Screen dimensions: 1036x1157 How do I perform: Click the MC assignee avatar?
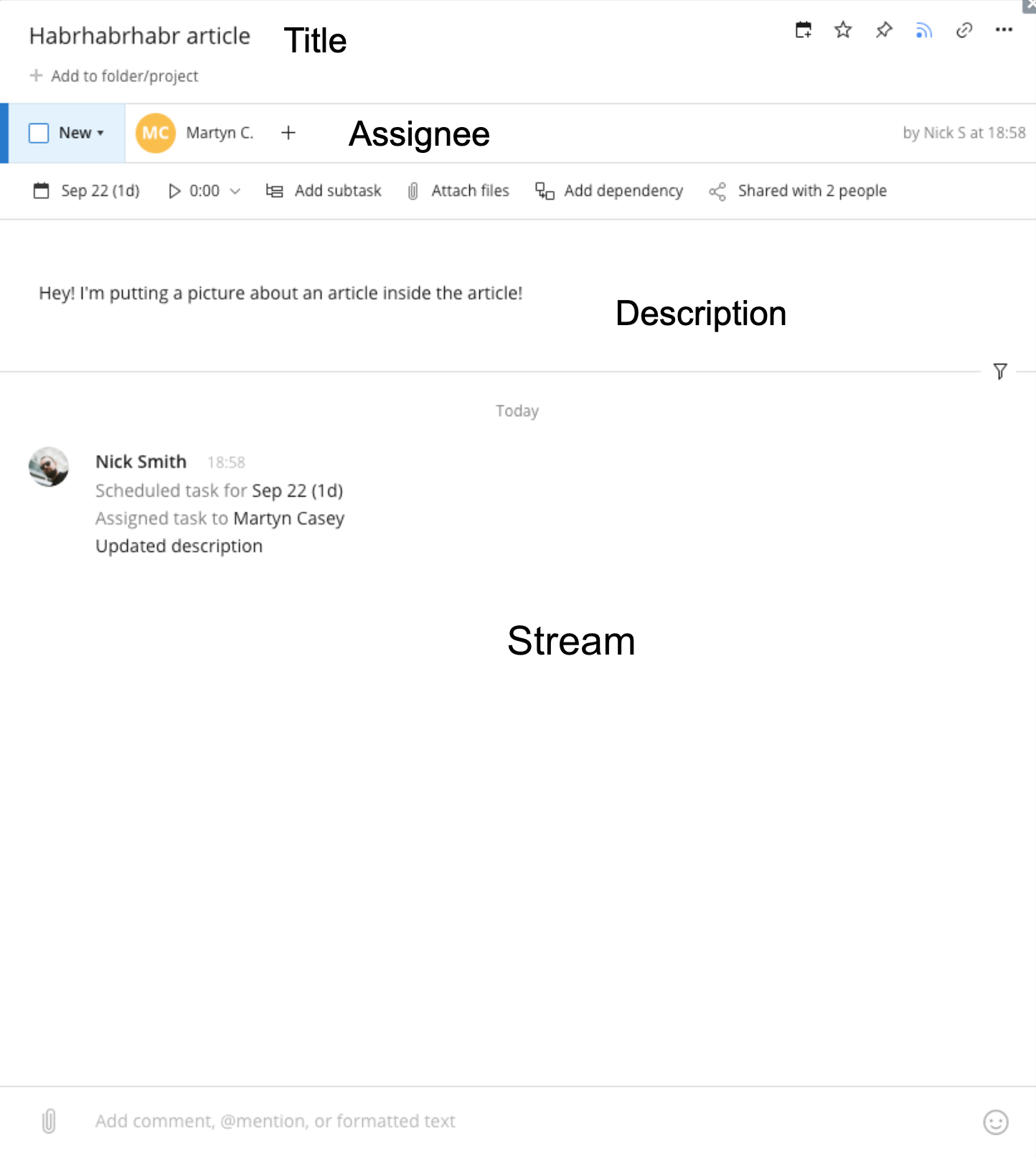pos(156,133)
